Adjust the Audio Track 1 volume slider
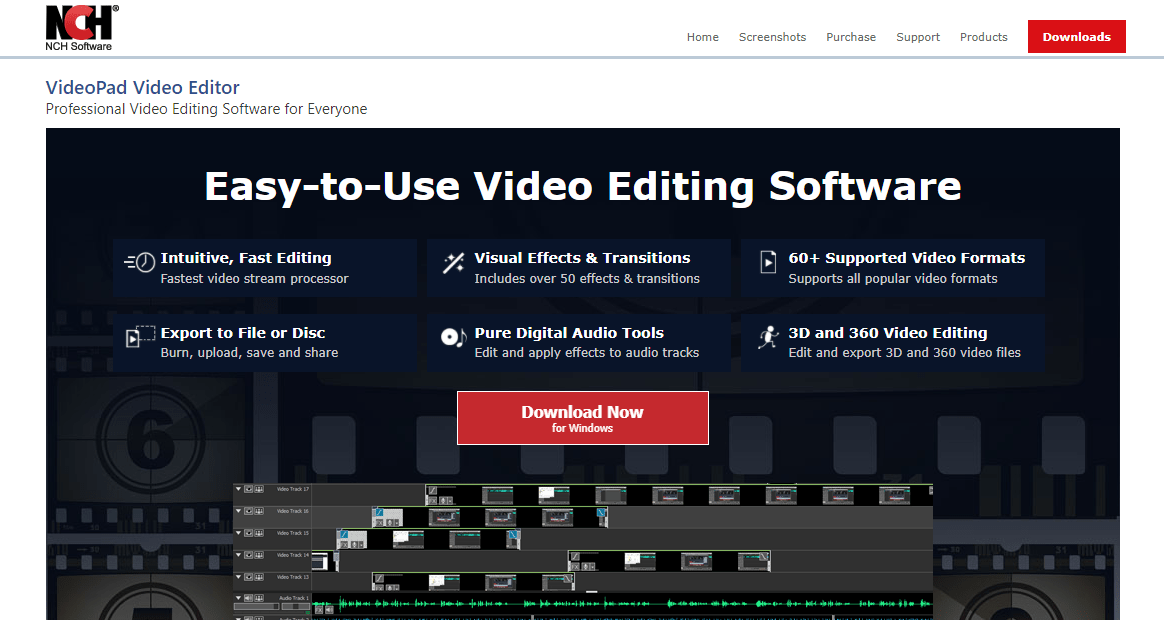Image resolution: width=1164 pixels, height=620 pixels. (x=256, y=606)
